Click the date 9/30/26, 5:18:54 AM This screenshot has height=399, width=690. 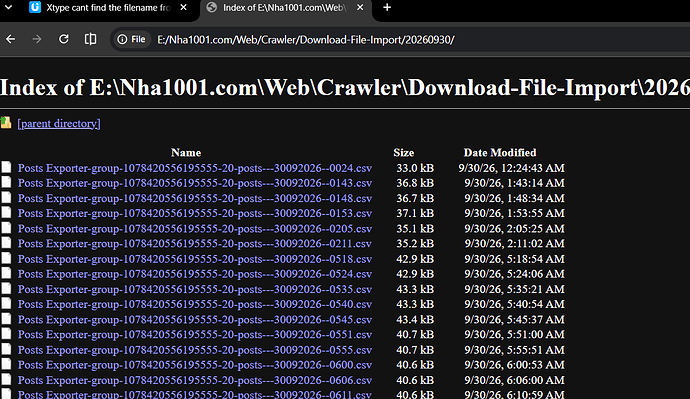[514, 259]
